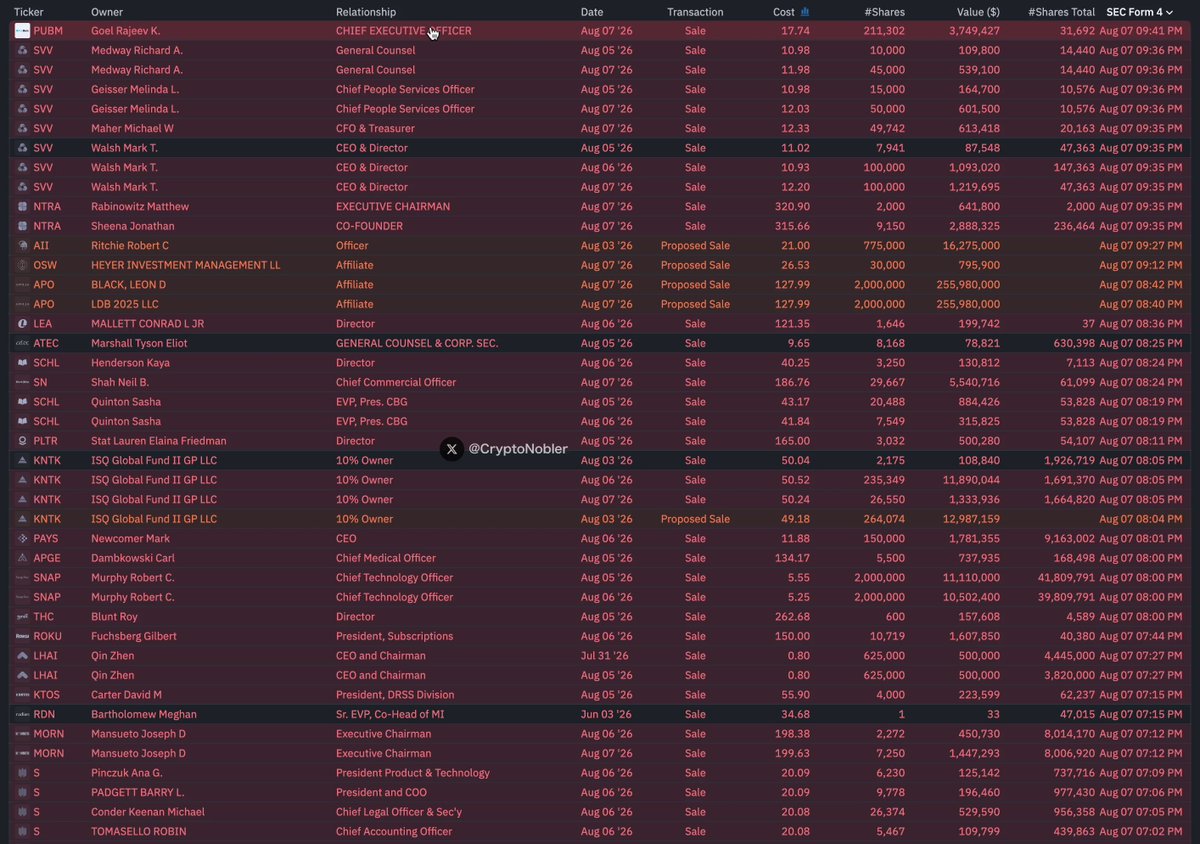1200x844 pixels.
Task: Open SEC filing dated Aug 07 09:41 PM
Action: [x=1142, y=31]
